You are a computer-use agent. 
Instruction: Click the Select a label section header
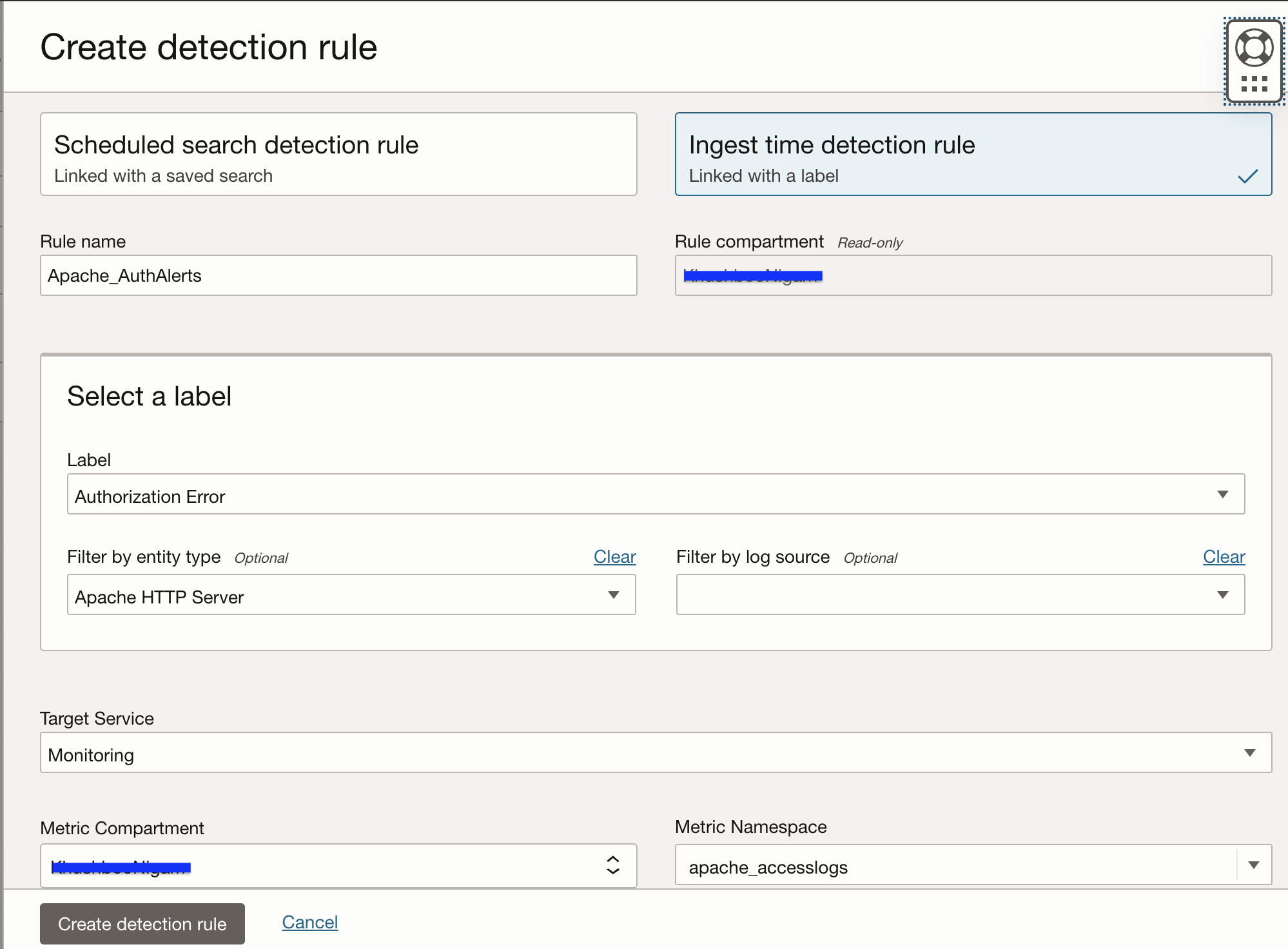pyautogui.click(x=149, y=396)
